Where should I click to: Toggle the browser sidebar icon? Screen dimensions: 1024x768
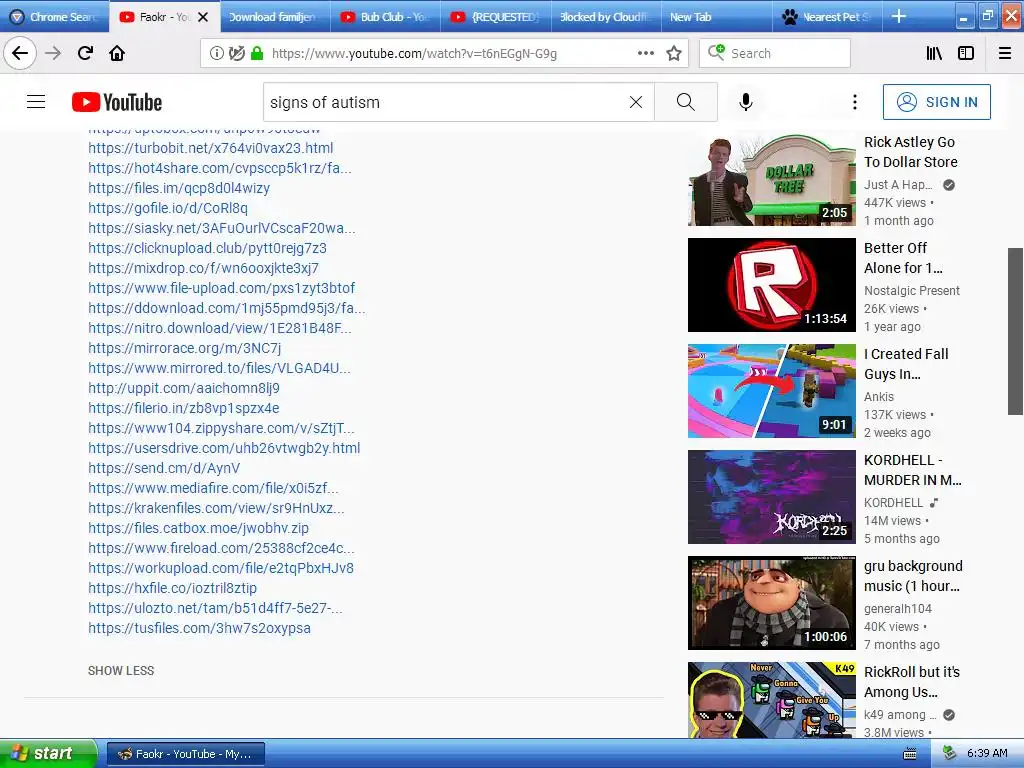[966, 53]
